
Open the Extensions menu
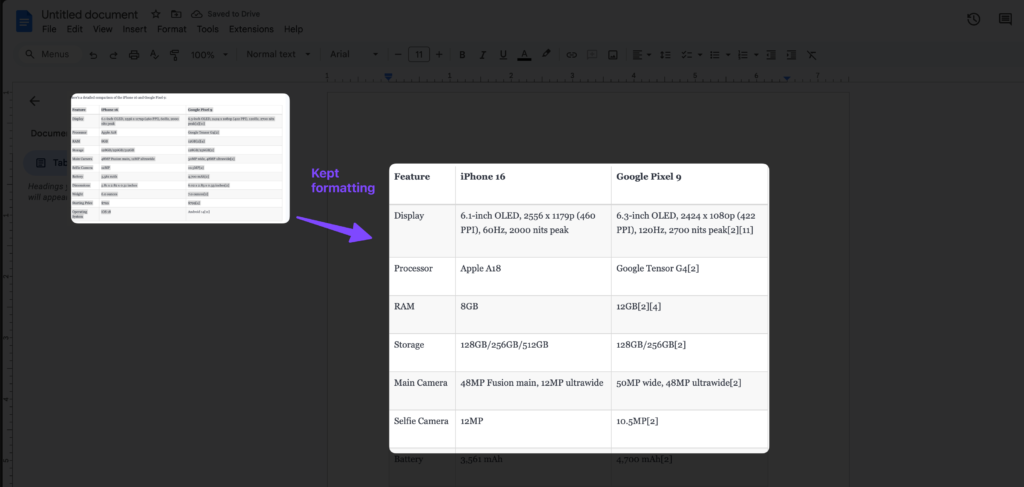click(x=251, y=29)
